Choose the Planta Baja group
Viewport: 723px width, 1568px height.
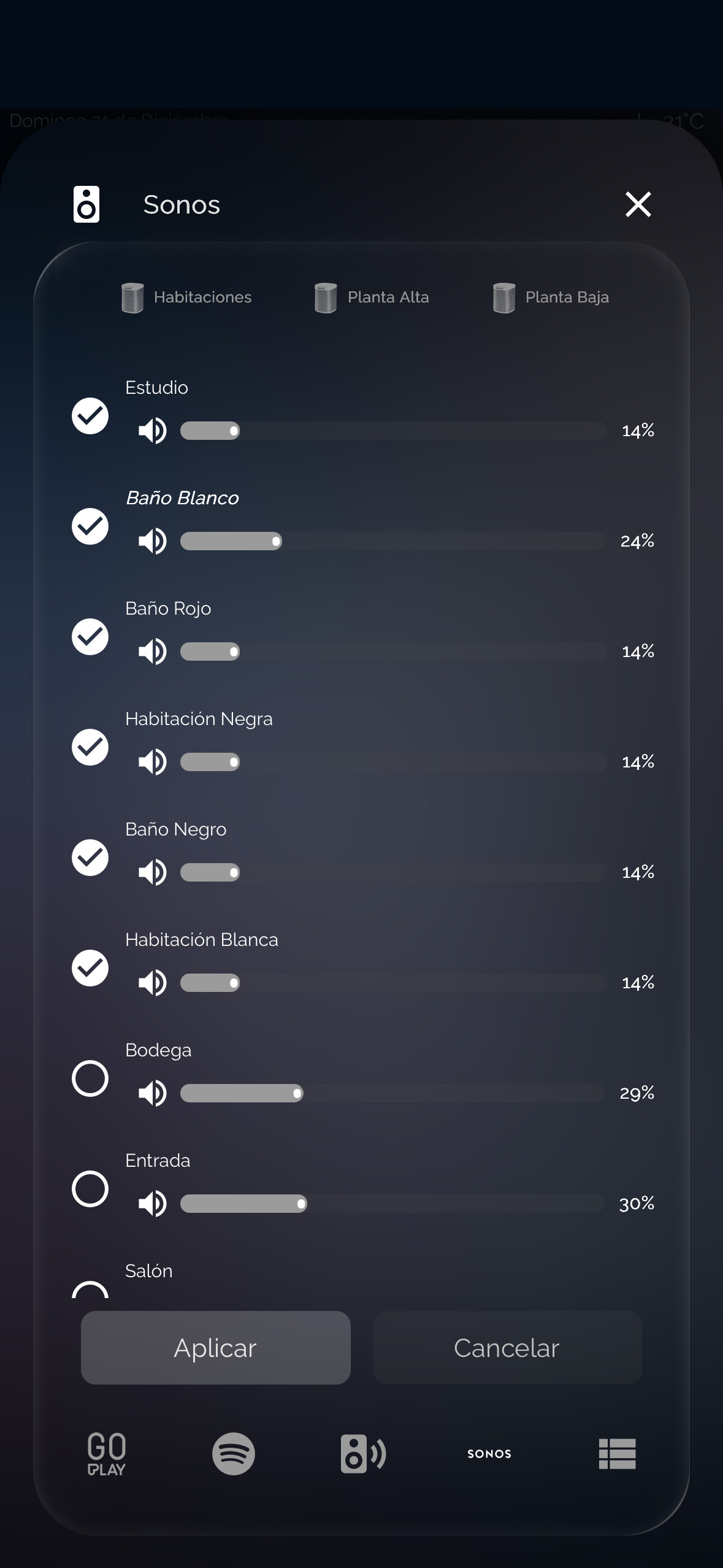551,298
